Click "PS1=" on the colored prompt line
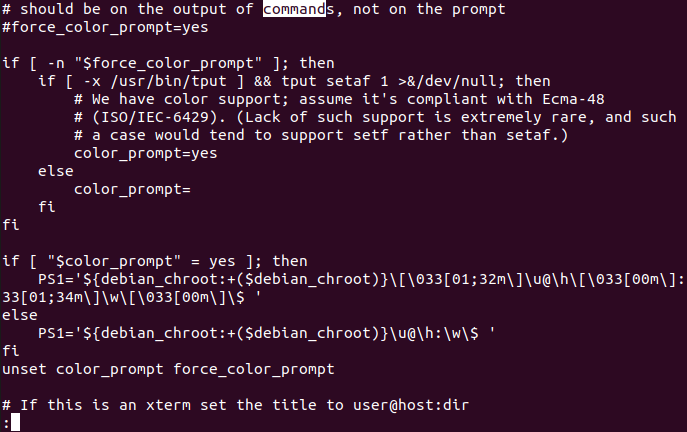This screenshot has height=432, width=687. tap(56, 279)
